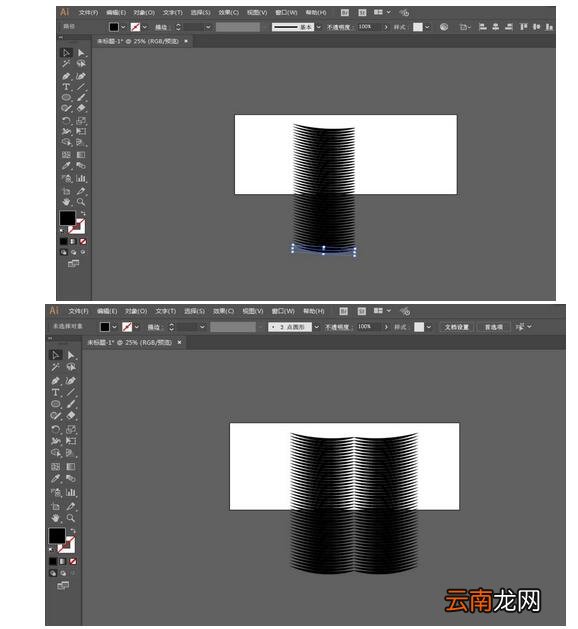Open brush dropdown in lower control bar

[316, 327]
